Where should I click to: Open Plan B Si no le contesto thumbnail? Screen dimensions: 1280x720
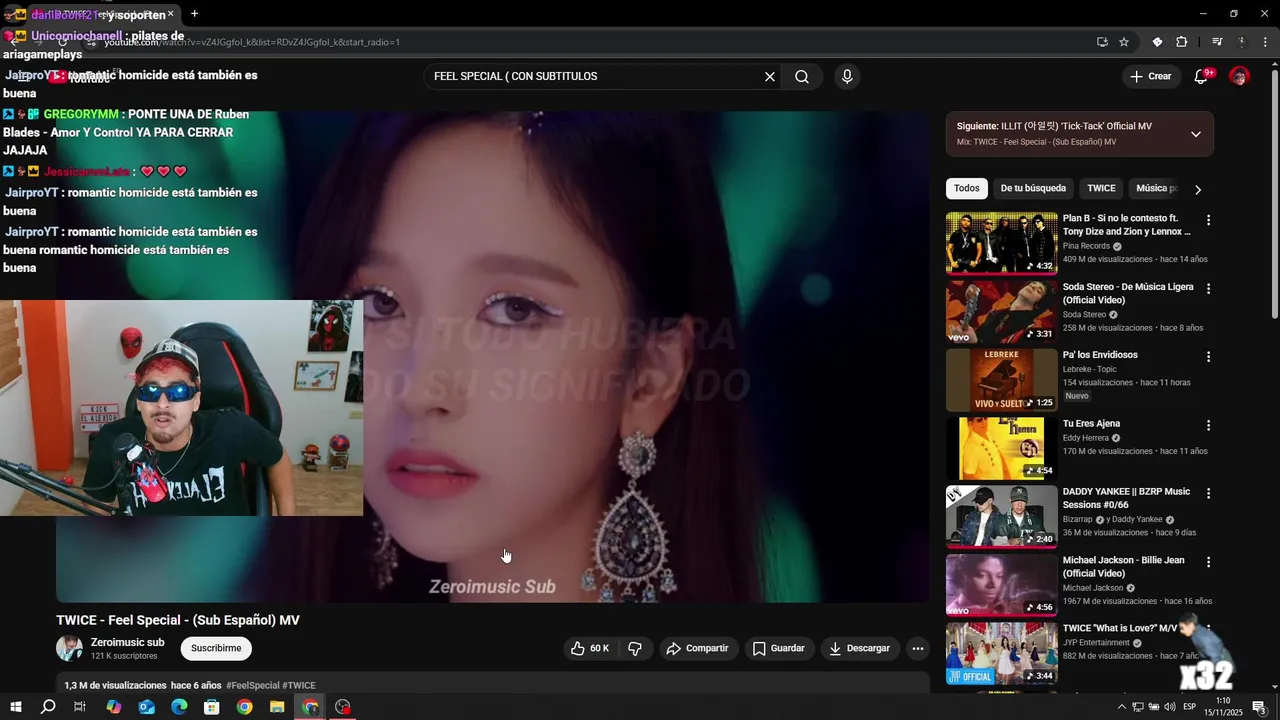coord(1001,242)
